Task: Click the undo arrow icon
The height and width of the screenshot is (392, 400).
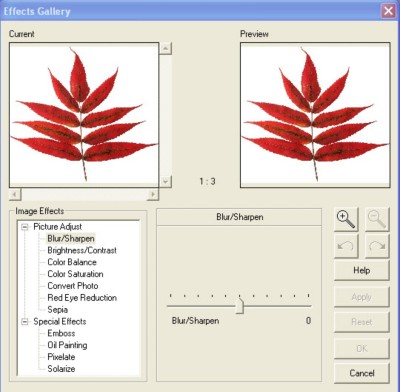Action: coord(346,246)
